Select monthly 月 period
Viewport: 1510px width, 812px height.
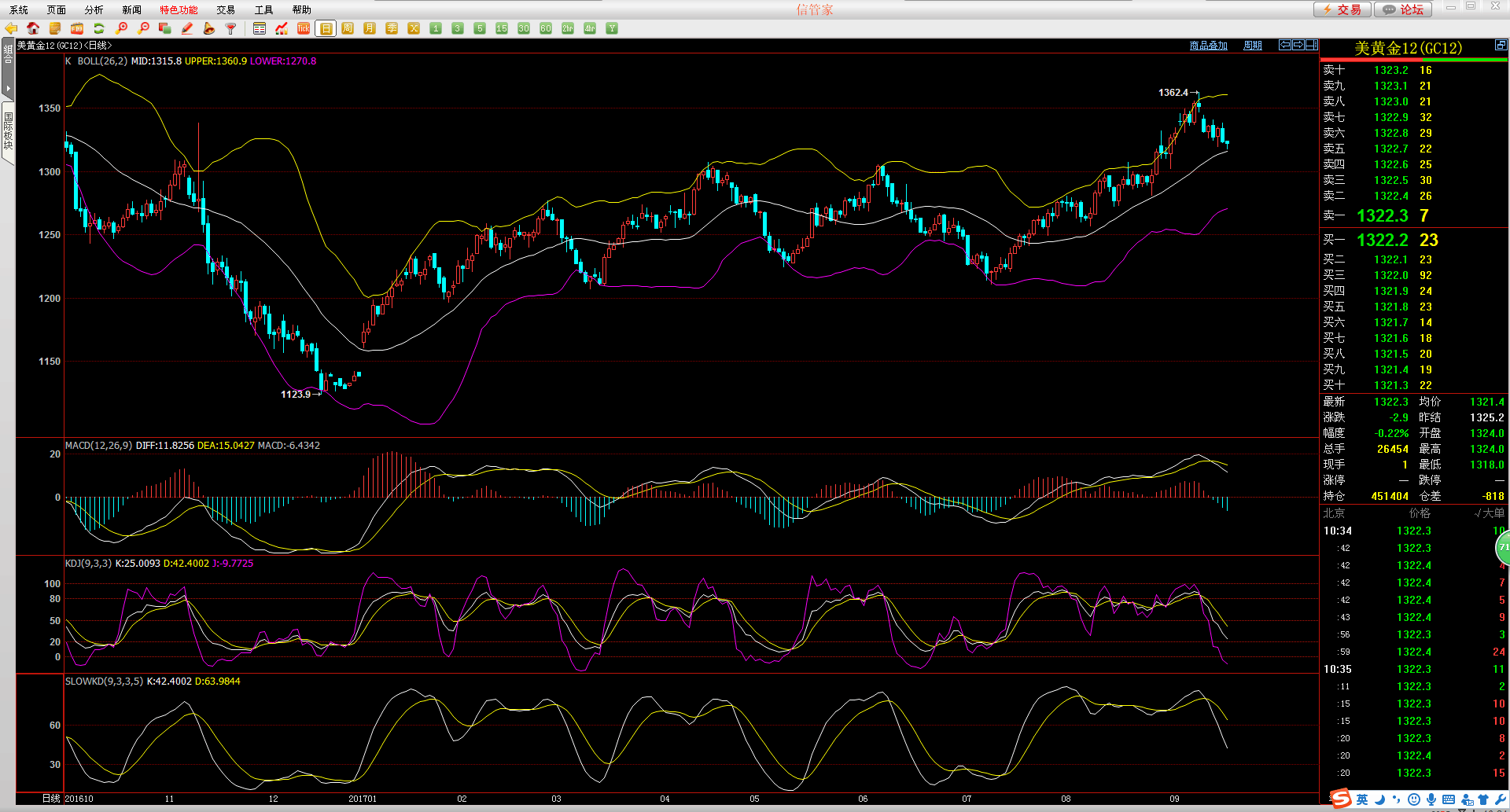click(370, 28)
